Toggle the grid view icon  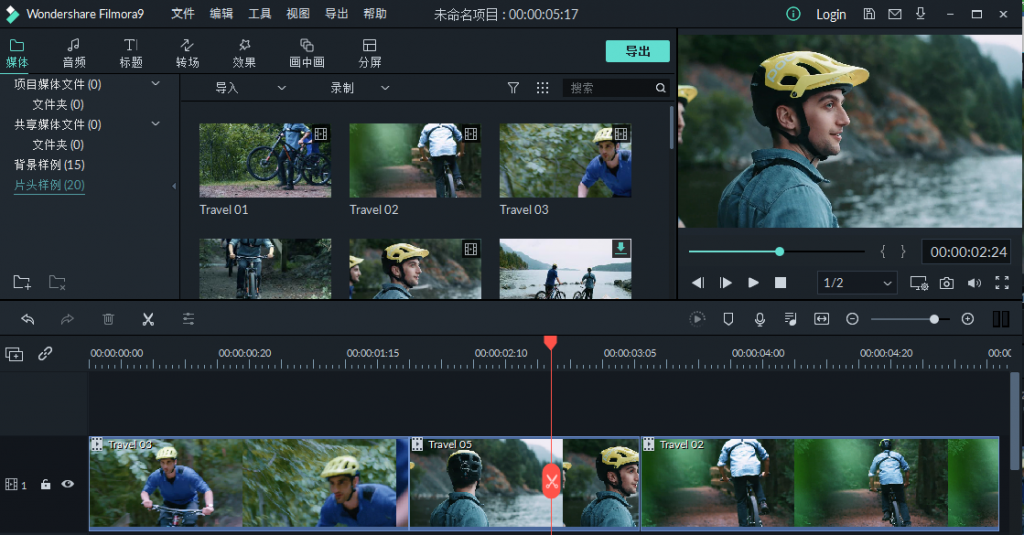[x=543, y=88]
